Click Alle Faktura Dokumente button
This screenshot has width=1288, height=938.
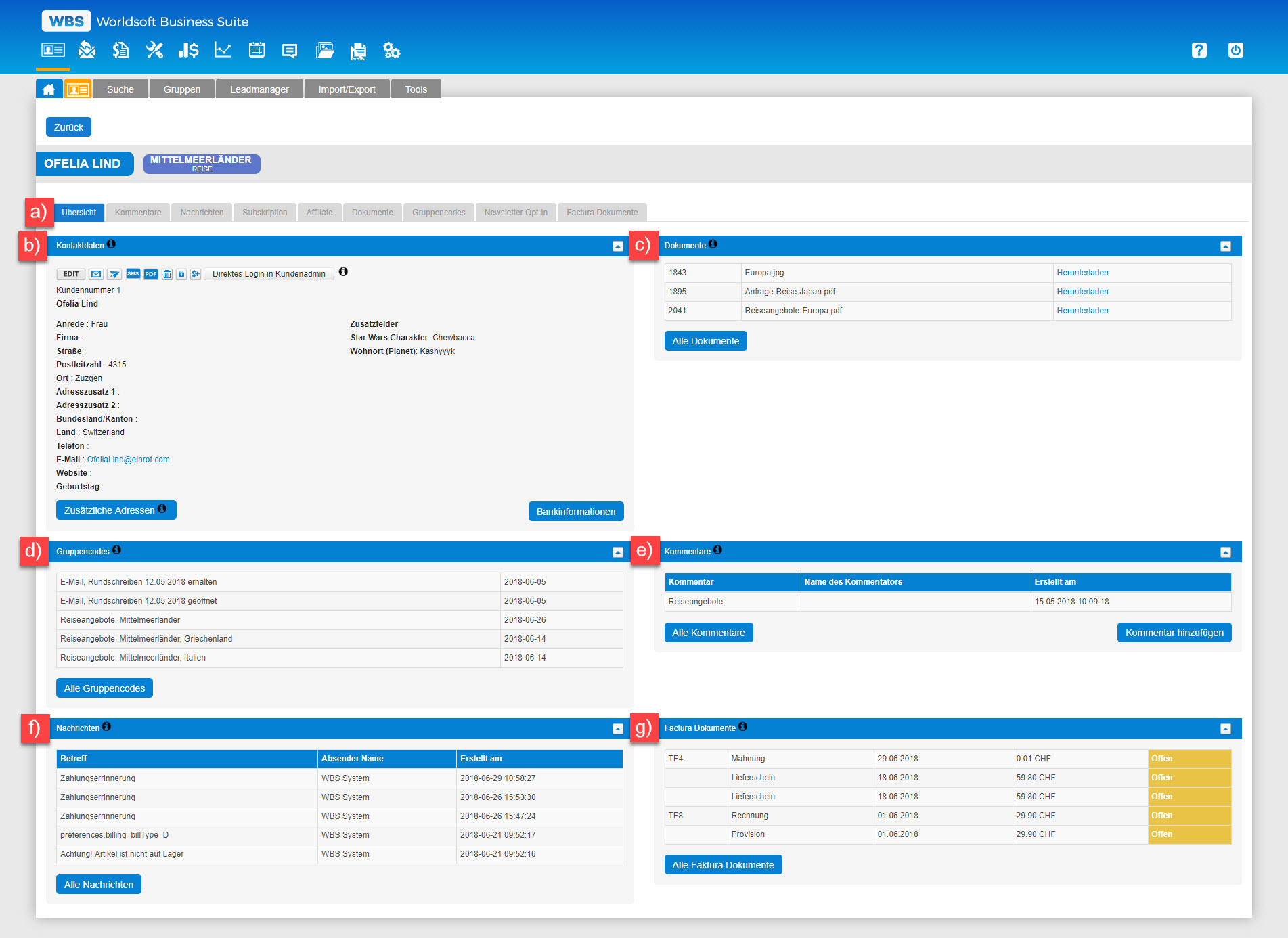pyautogui.click(x=723, y=865)
